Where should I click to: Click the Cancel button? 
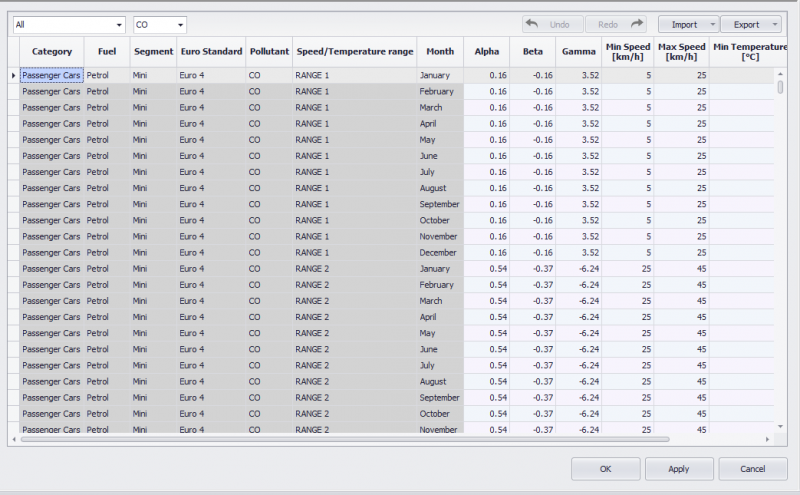pyautogui.click(x=753, y=468)
